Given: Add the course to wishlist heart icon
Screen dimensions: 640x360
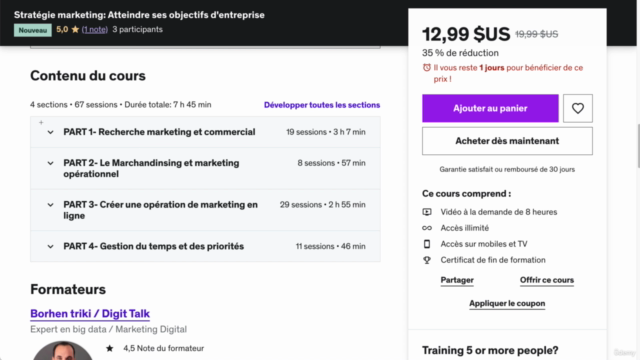Looking at the screenshot, I should coord(578,109).
